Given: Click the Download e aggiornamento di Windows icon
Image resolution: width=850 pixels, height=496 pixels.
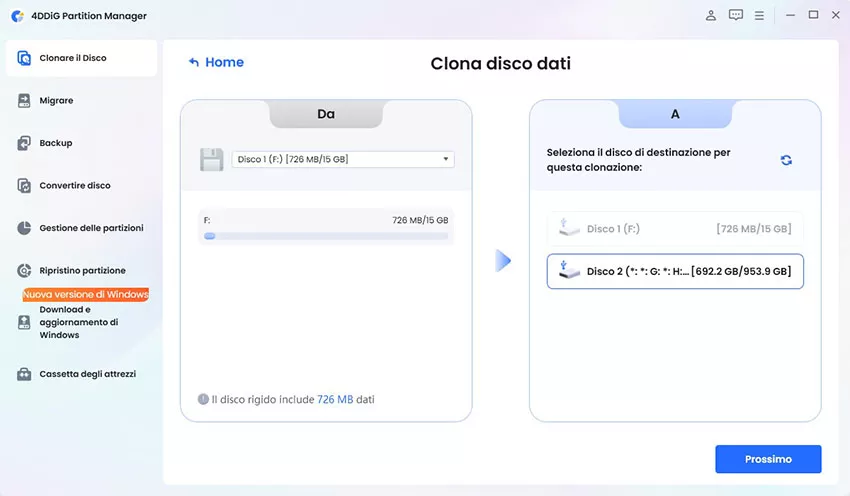Looking at the screenshot, I should click(24, 323).
